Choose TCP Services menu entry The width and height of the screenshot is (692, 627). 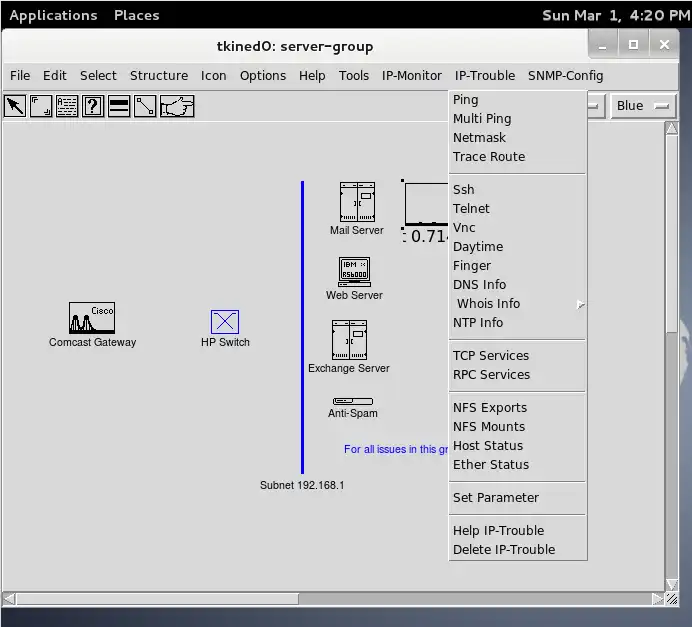pos(518,356)
